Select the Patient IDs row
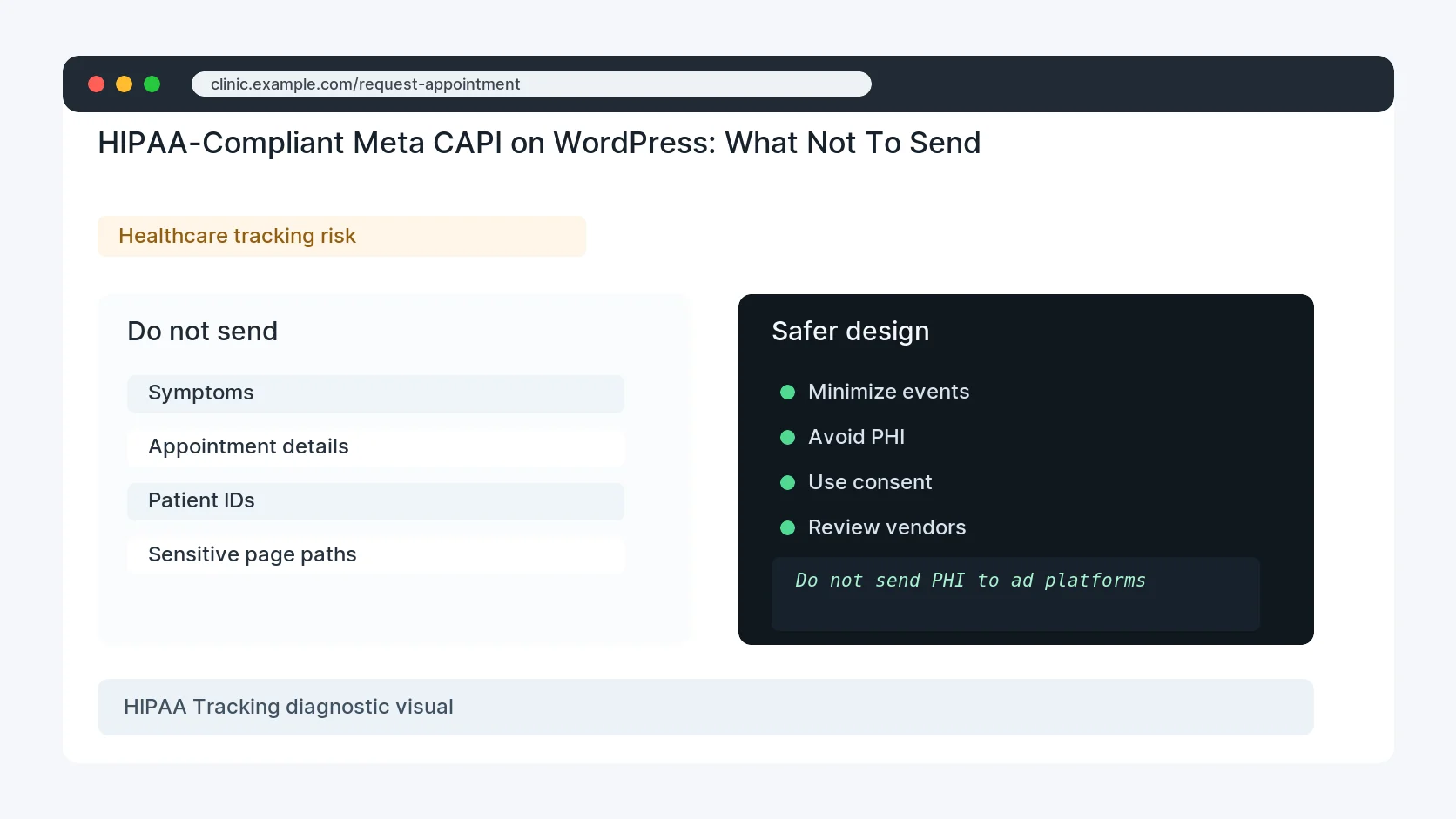The image size is (1456, 819). point(375,501)
